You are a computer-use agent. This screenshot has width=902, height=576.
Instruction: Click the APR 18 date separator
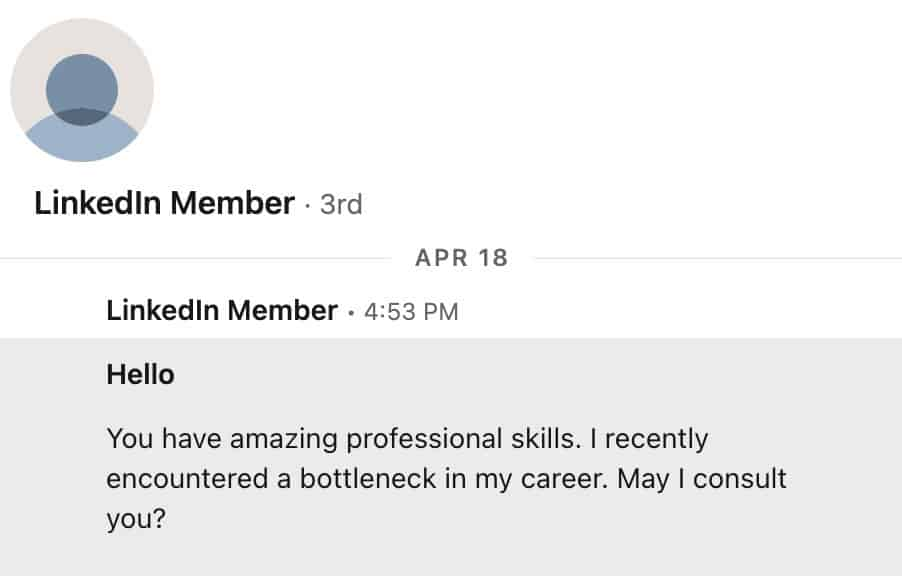[461, 258]
